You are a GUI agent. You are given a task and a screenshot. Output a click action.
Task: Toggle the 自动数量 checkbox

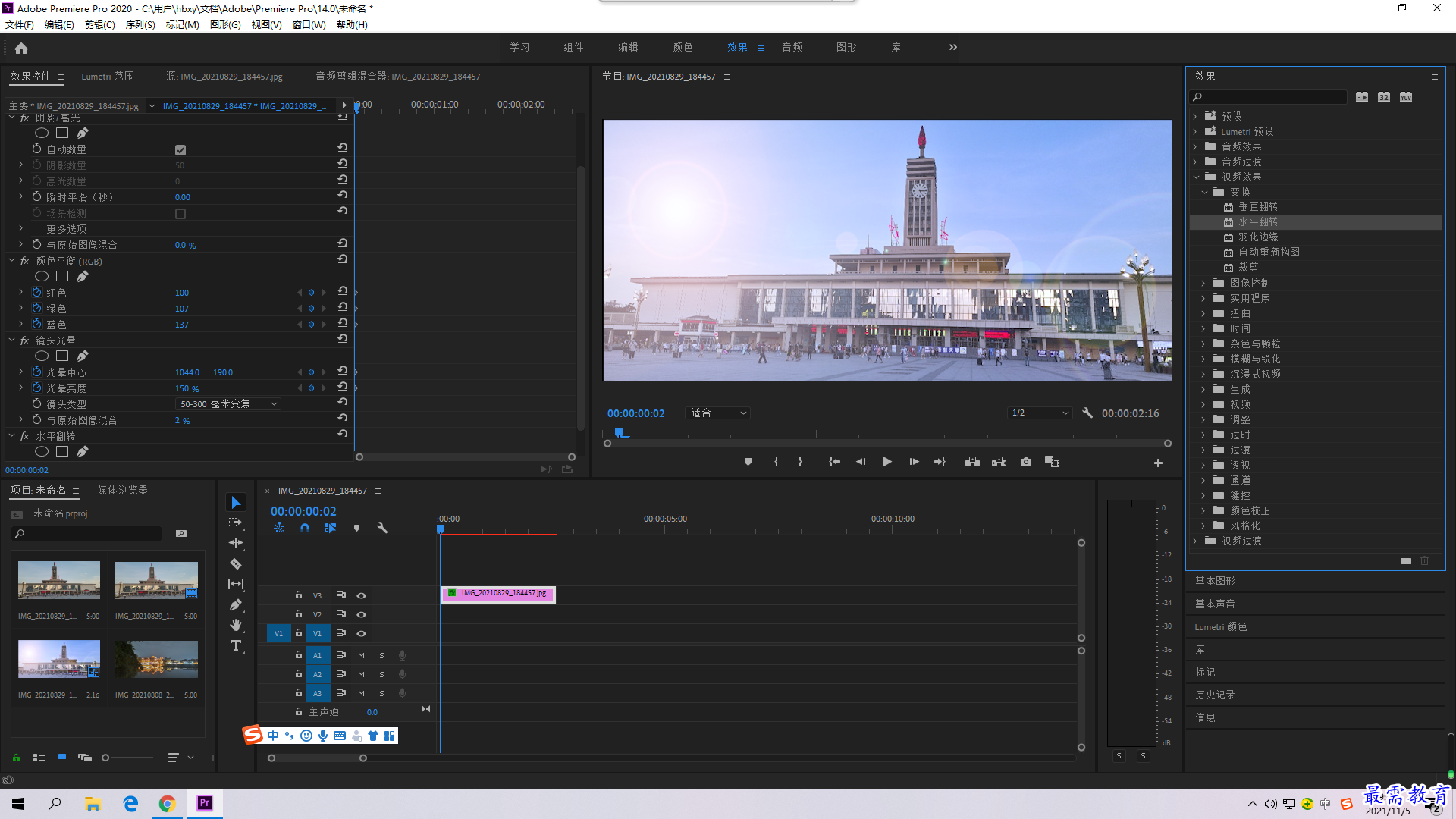click(x=180, y=150)
